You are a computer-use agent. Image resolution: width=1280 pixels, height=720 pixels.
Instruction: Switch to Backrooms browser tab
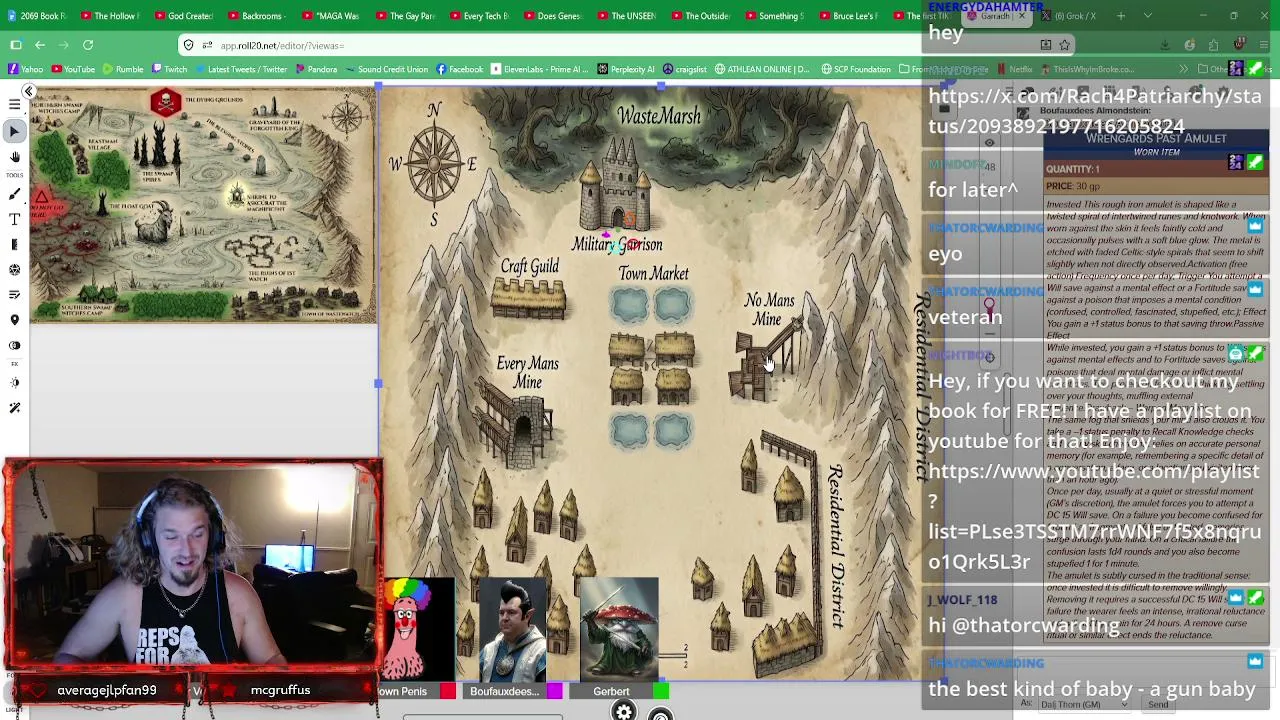(x=256, y=16)
